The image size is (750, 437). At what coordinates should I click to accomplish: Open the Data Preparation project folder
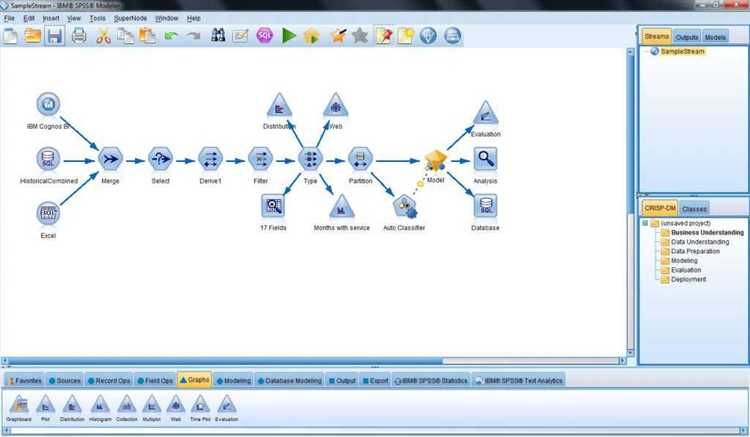click(x=693, y=251)
